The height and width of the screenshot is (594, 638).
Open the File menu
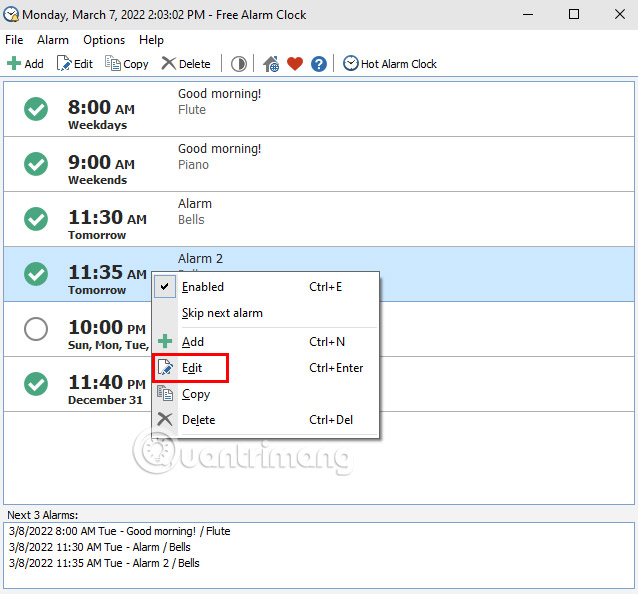pos(14,40)
